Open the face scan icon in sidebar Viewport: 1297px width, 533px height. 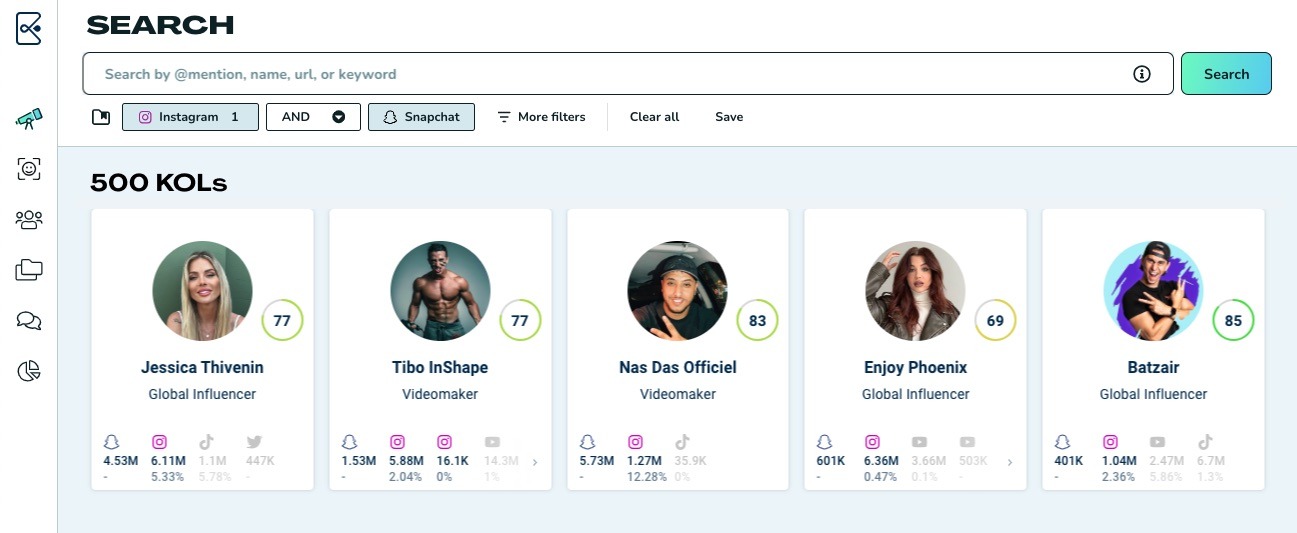(29, 169)
